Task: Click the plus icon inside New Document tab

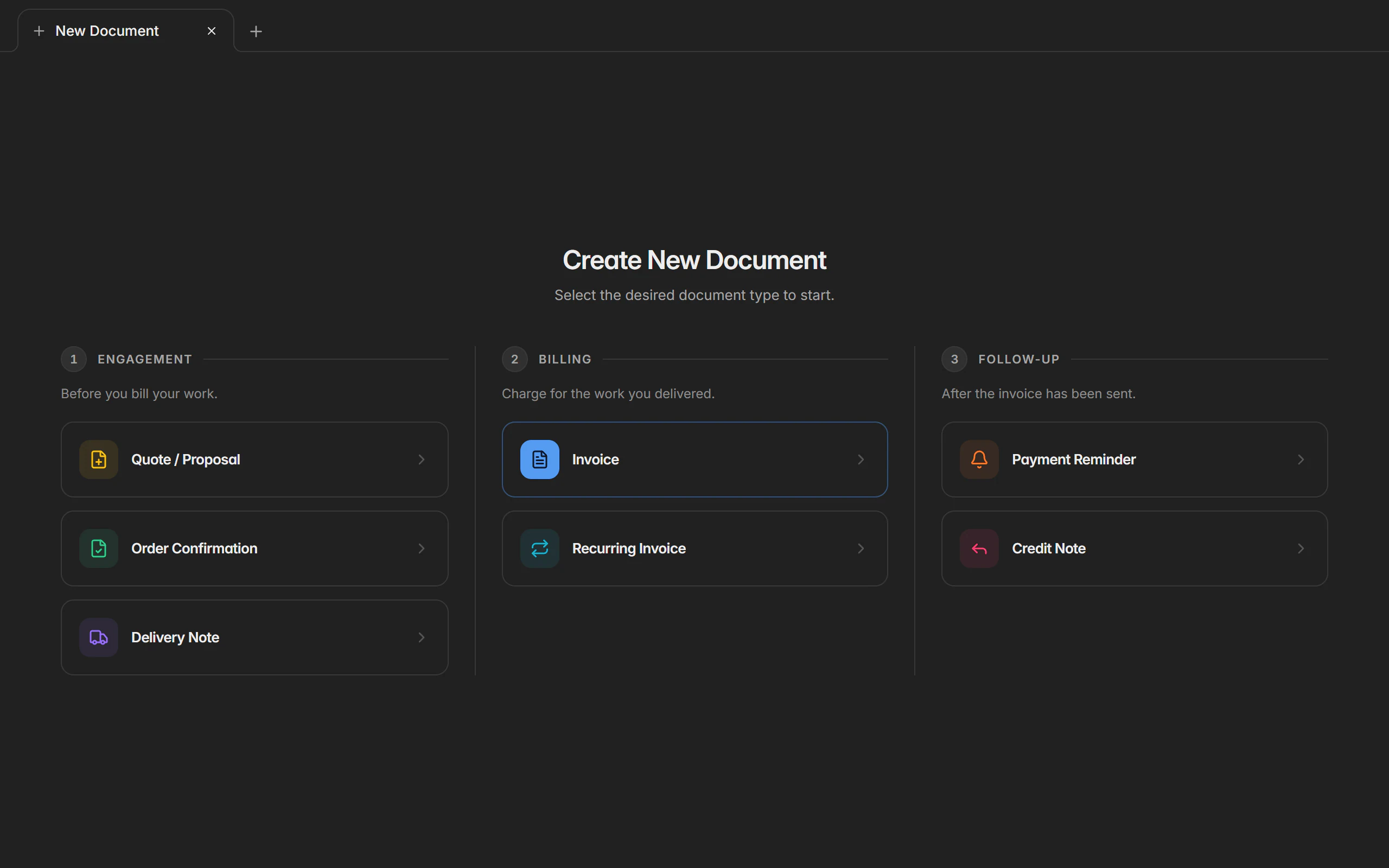Action: coord(39,31)
